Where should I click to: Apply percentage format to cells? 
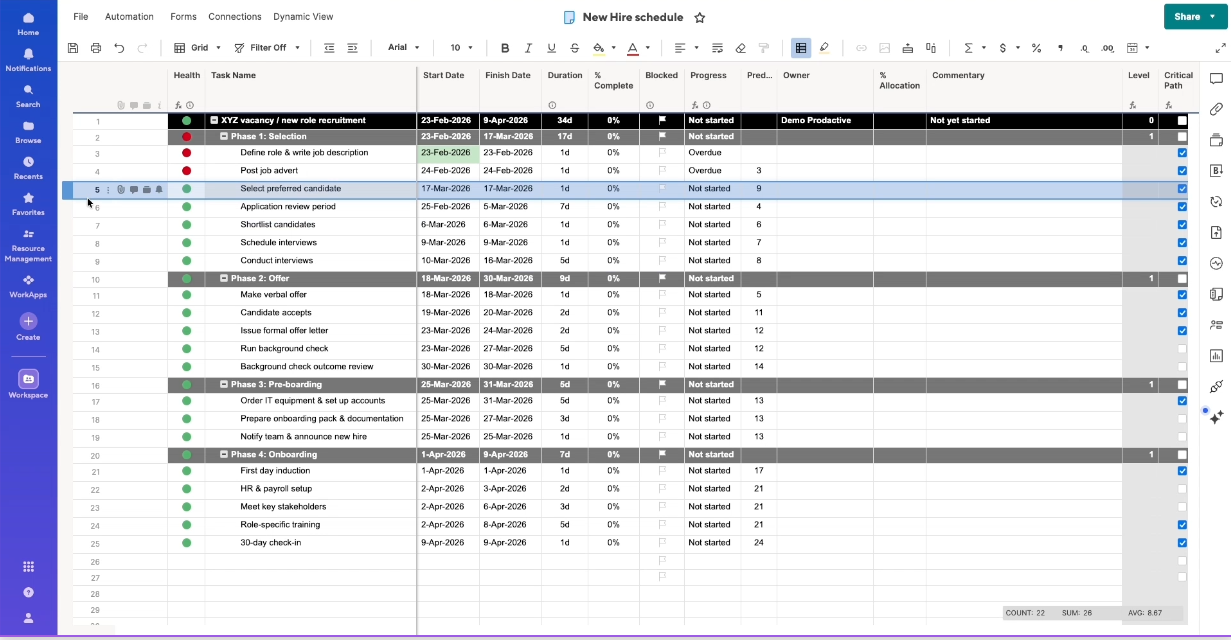[x=1036, y=48]
